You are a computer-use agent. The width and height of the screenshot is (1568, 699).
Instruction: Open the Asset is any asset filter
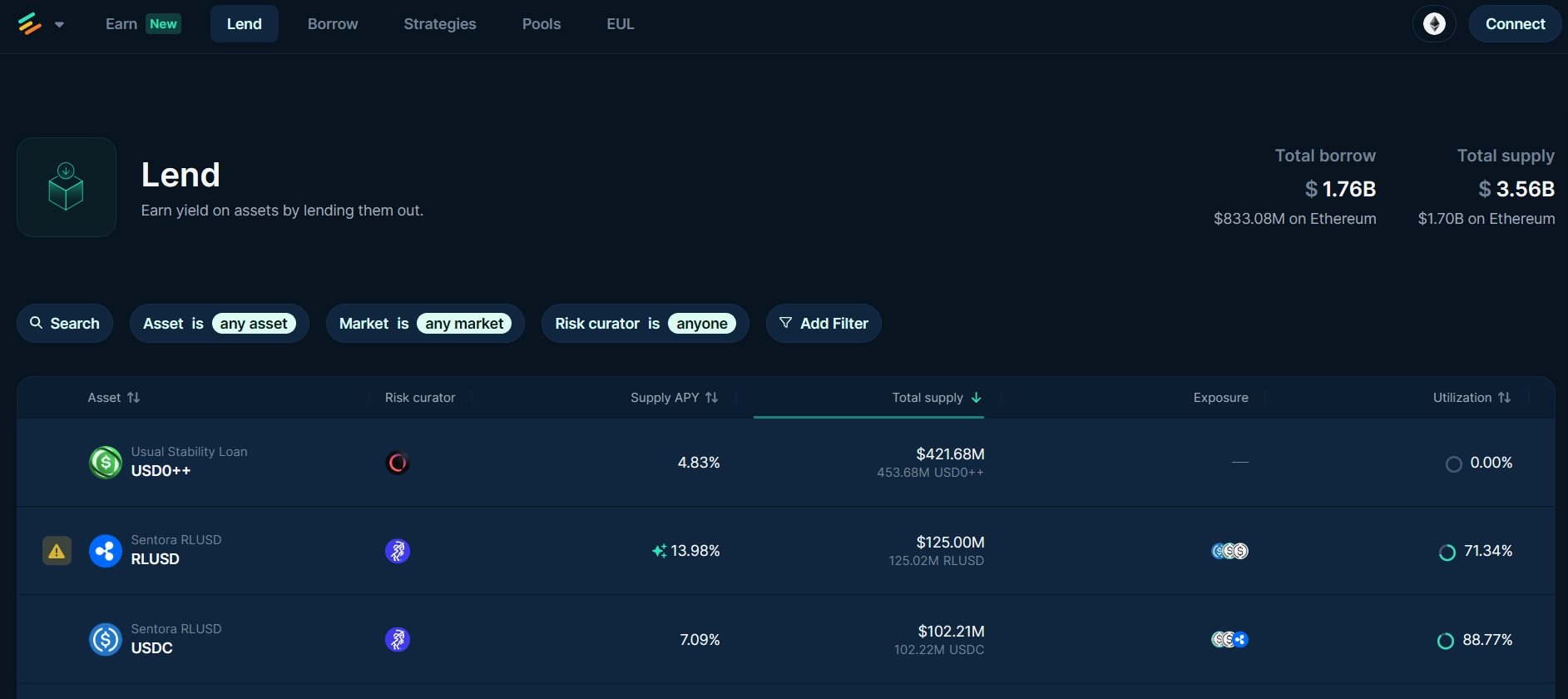(x=219, y=324)
